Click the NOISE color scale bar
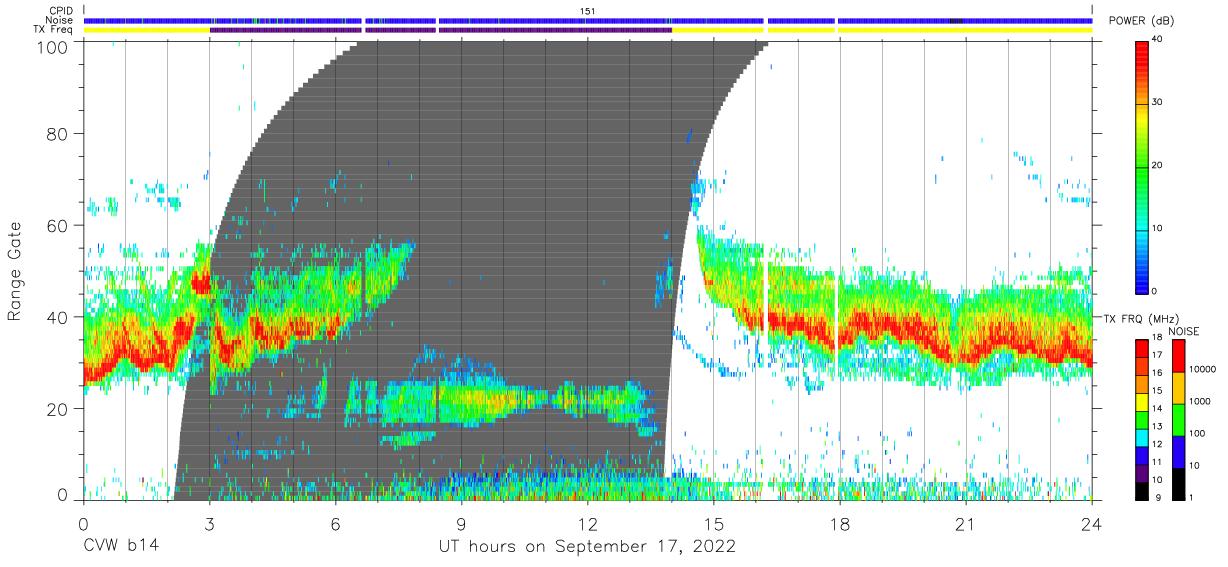This screenshot has width=1228, height=567. click(x=1179, y=418)
